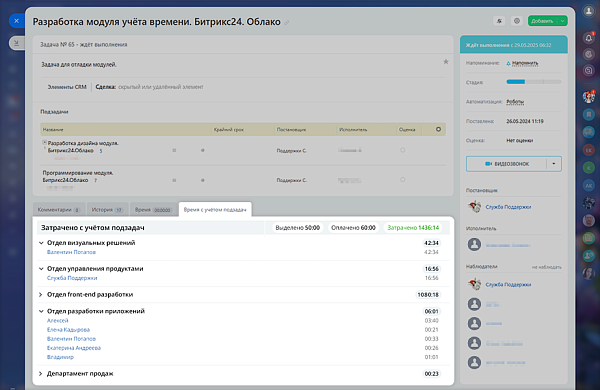Select rating circle for Разработка дизайна модуля

click(x=403, y=150)
